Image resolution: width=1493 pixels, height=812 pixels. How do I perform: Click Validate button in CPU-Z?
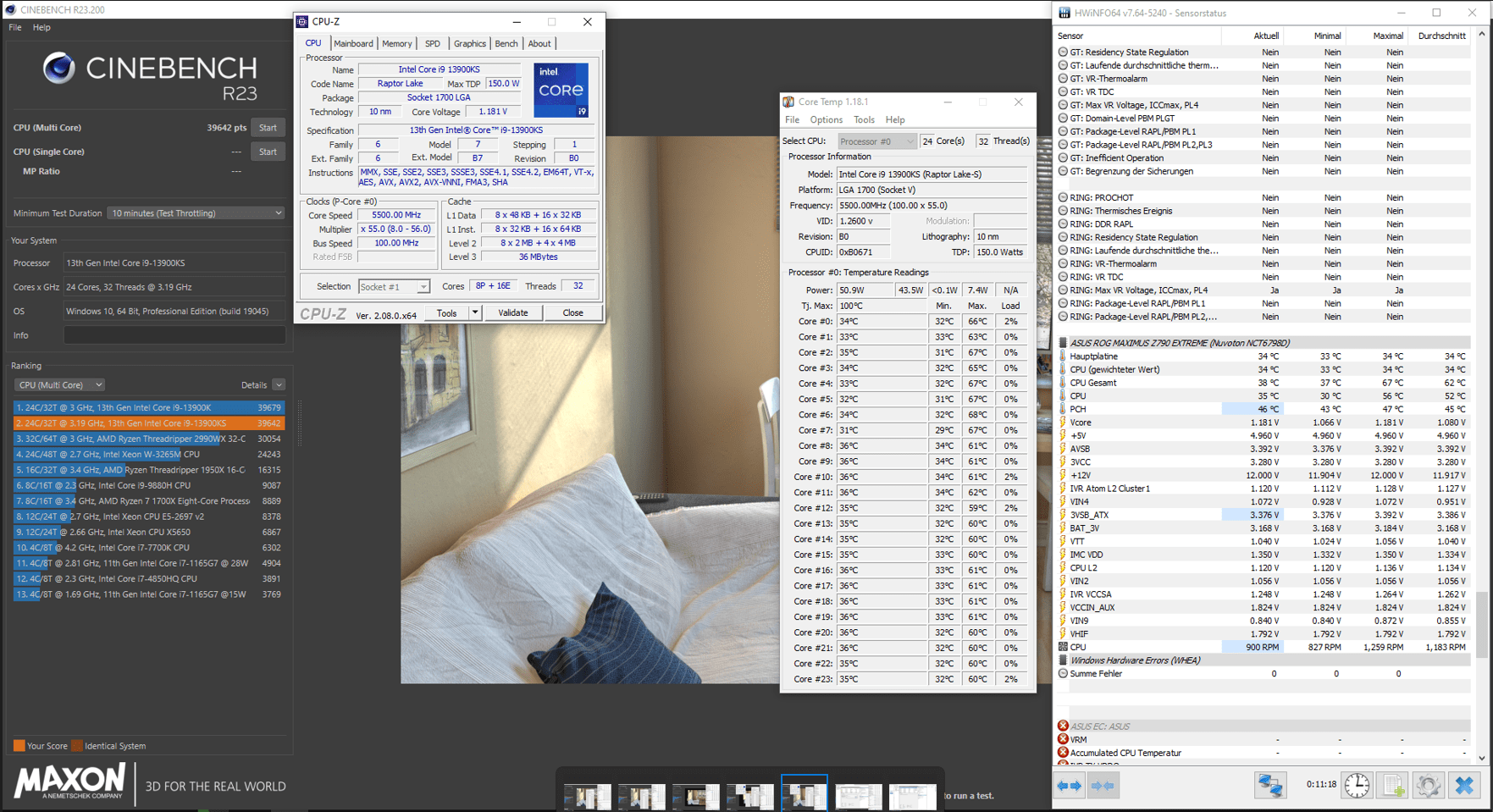512,312
